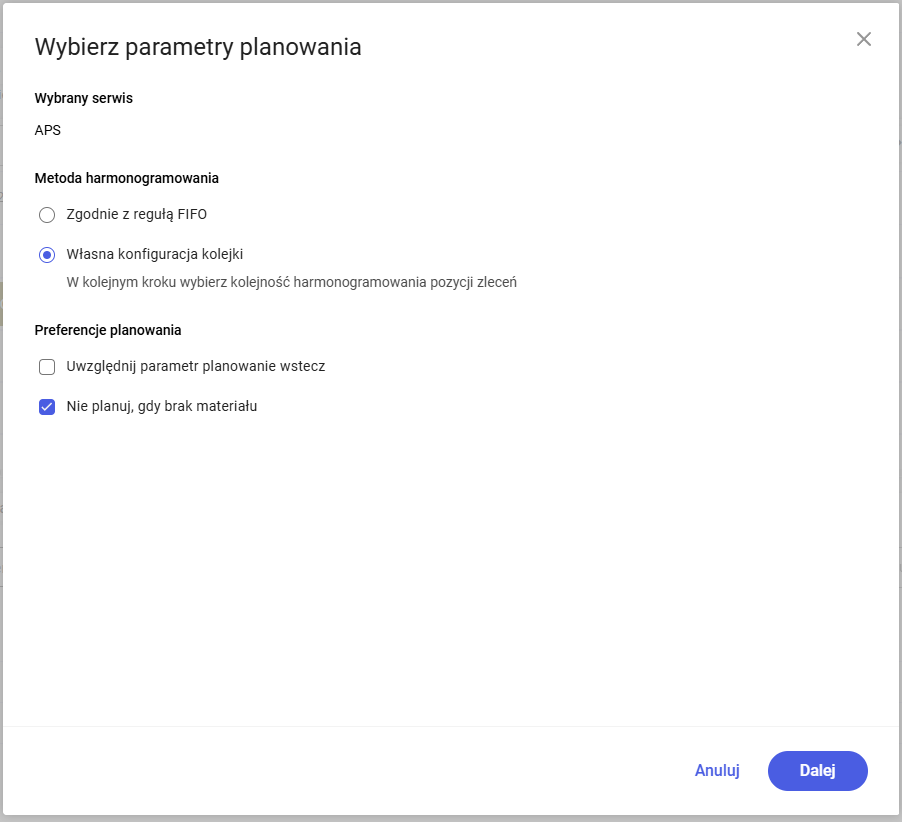902x822 pixels.
Task: Close the planning parameters dialog
Action: click(863, 39)
